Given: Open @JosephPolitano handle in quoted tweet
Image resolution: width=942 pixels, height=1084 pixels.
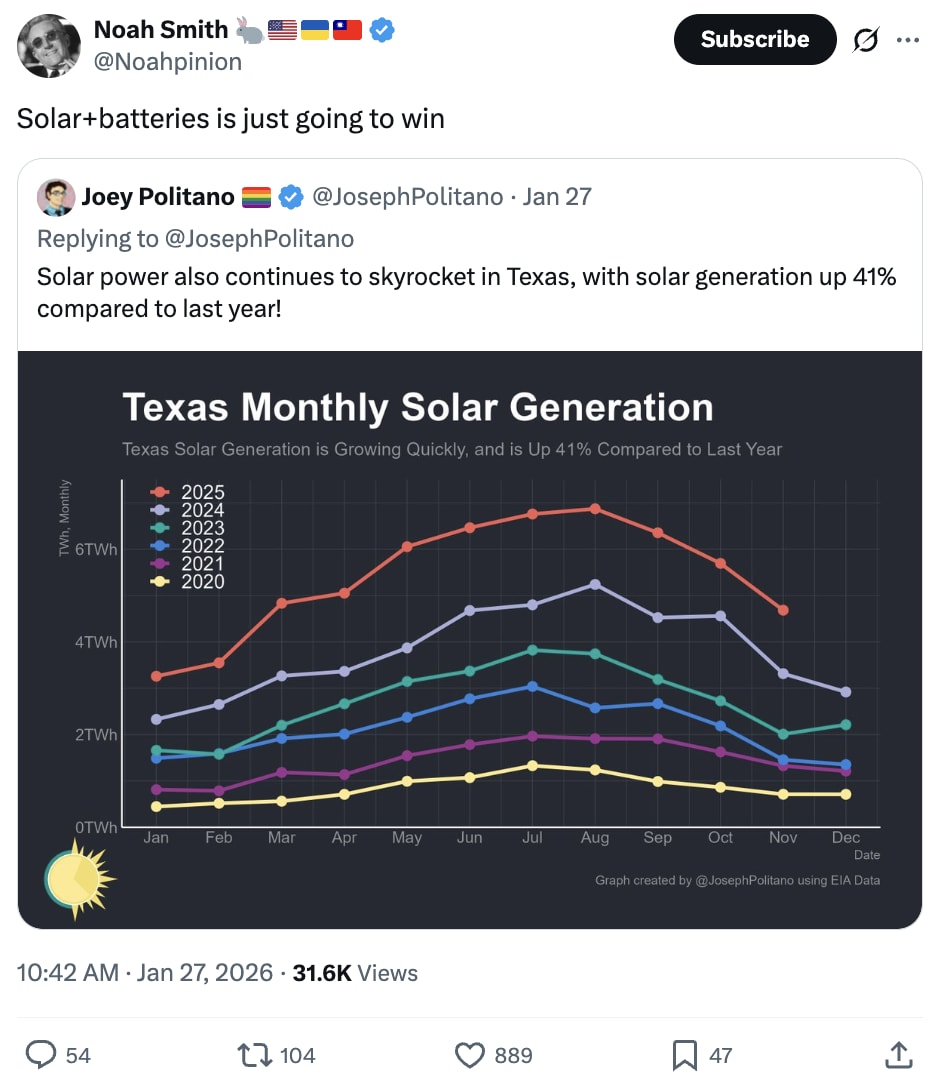Looking at the screenshot, I should coord(408,197).
